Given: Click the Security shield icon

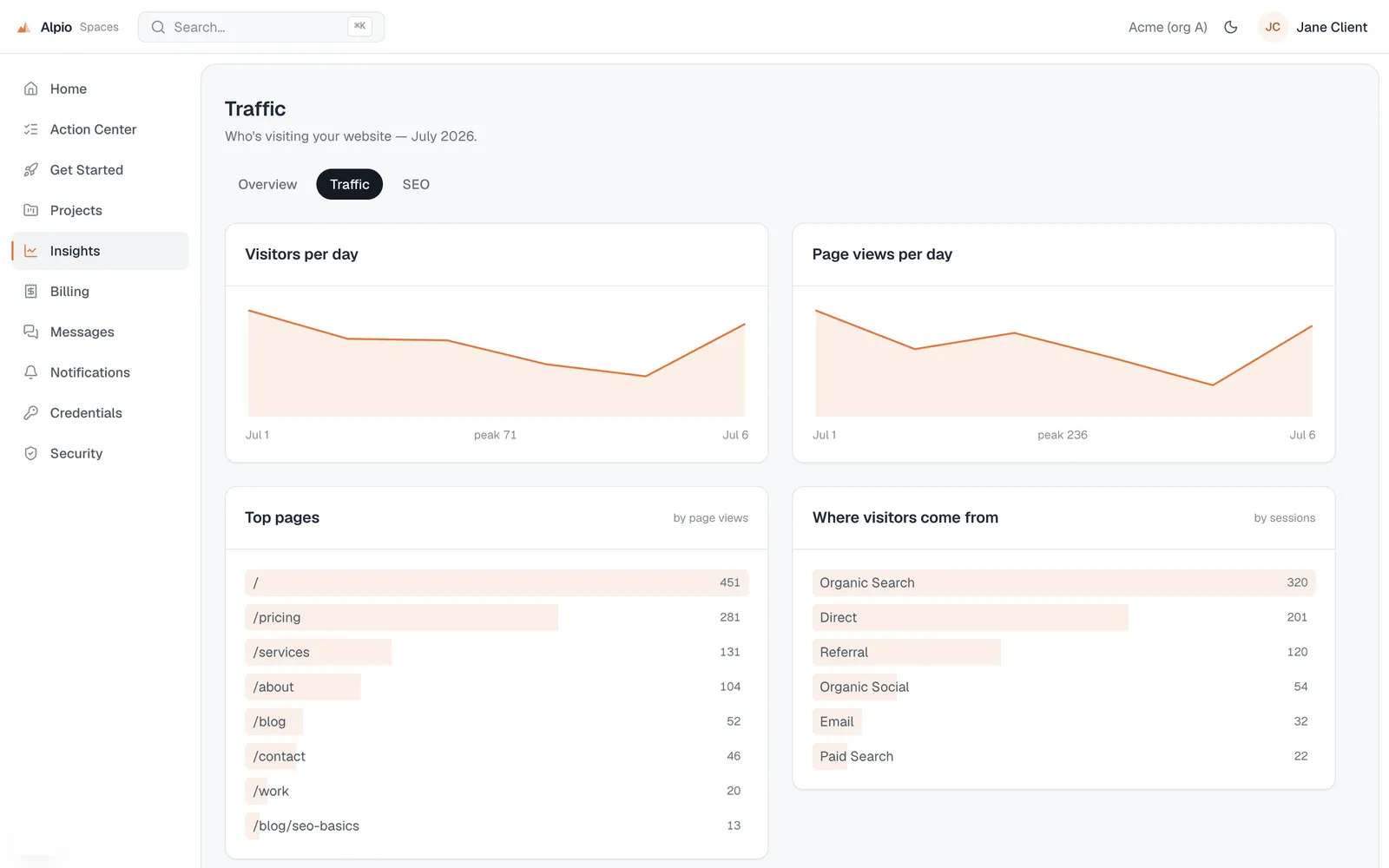Looking at the screenshot, I should coord(31,453).
